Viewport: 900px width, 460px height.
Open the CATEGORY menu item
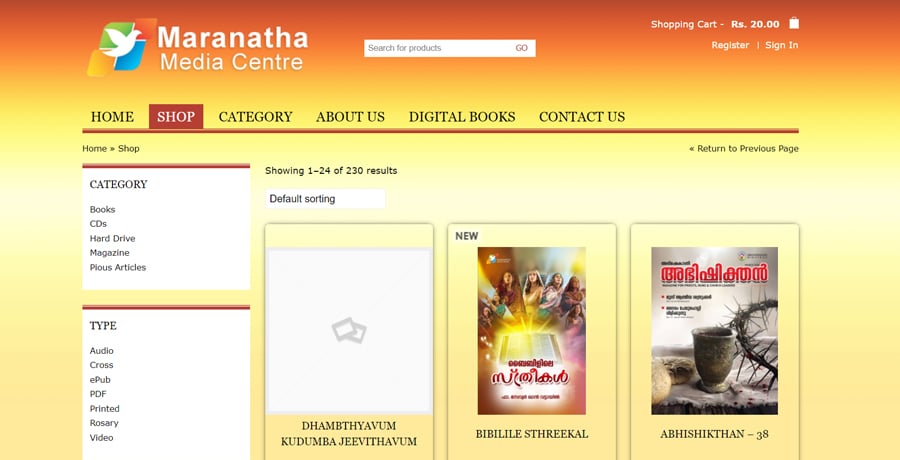(x=255, y=117)
